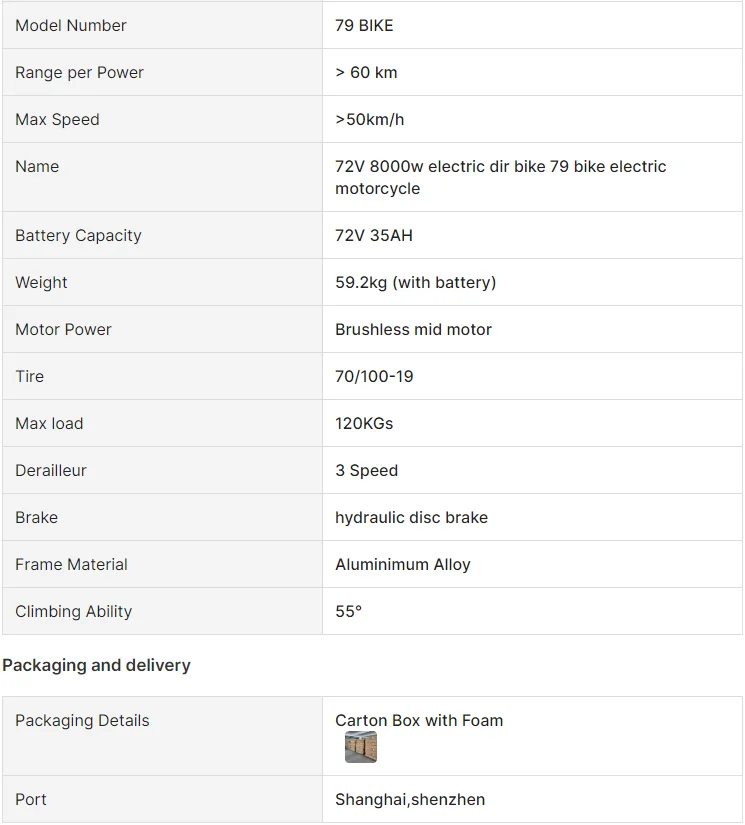
Task: Select the Brushless mid motor value
Action: [x=413, y=330]
